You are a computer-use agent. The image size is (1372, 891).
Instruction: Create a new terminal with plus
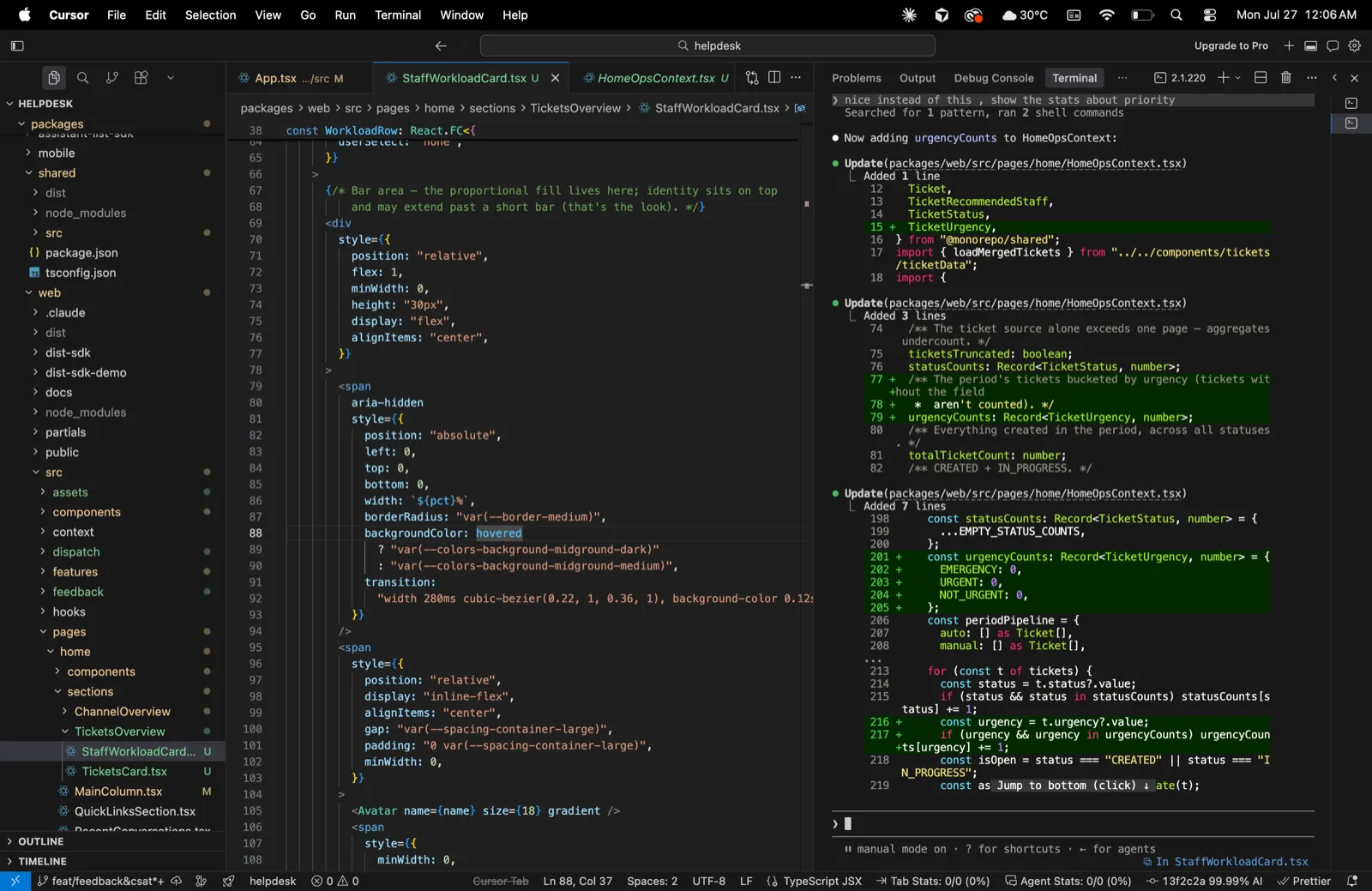point(1224,78)
